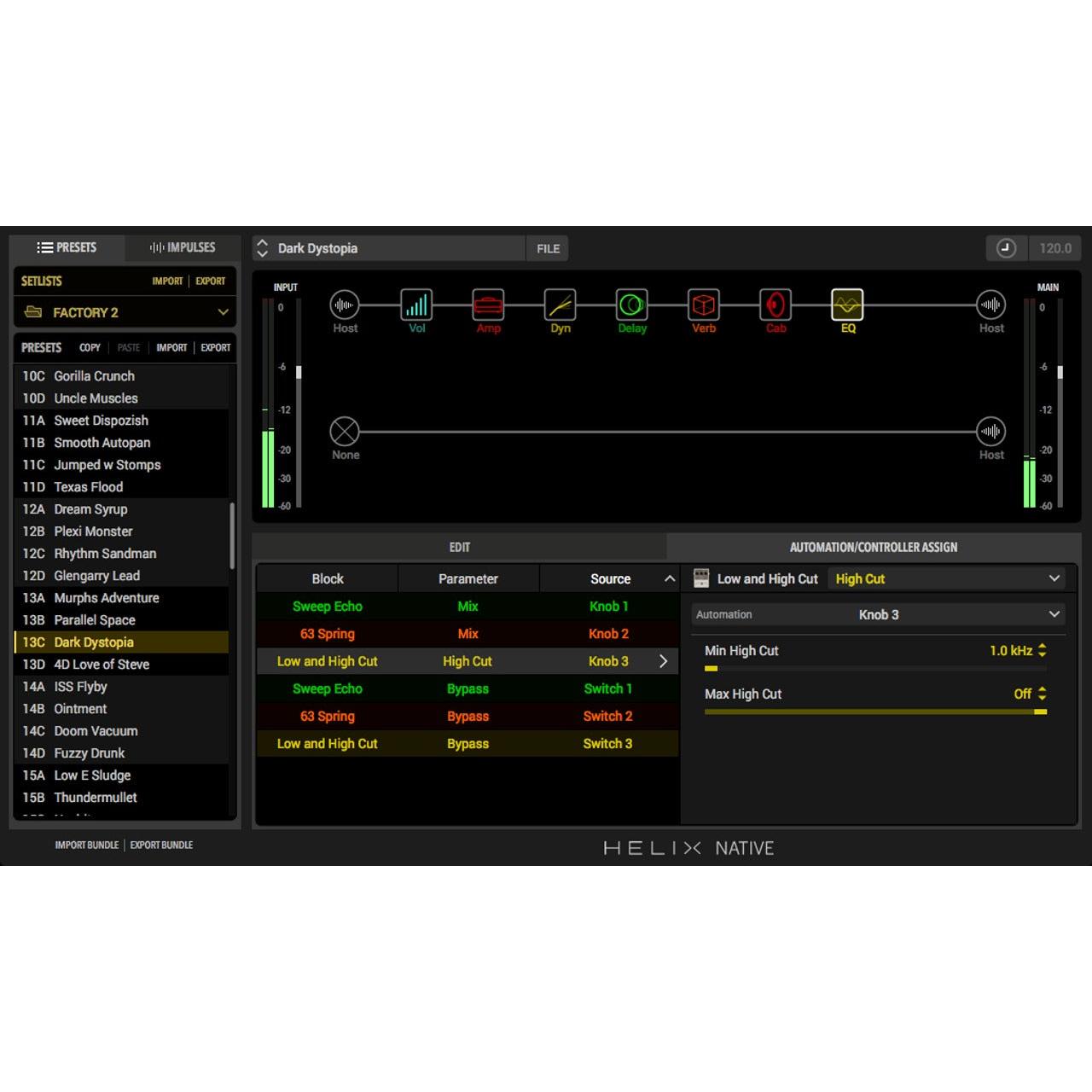Click IMPORT BUNDLE at the bottom left
Viewport: 1092px width, 1092px height.
(85, 845)
